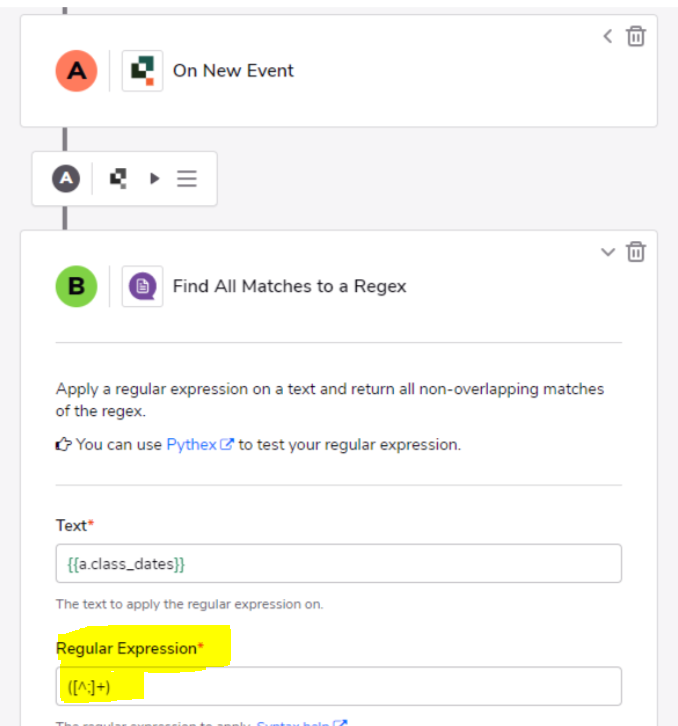Image resolution: width=678 pixels, height=726 pixels.
Task: Click Find All Matches to a Regex title
Action: (x=289, y=286)
